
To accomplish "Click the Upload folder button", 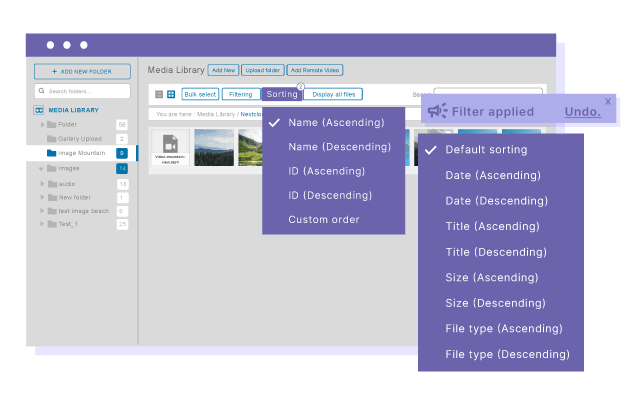I will [x=263, y=70].
